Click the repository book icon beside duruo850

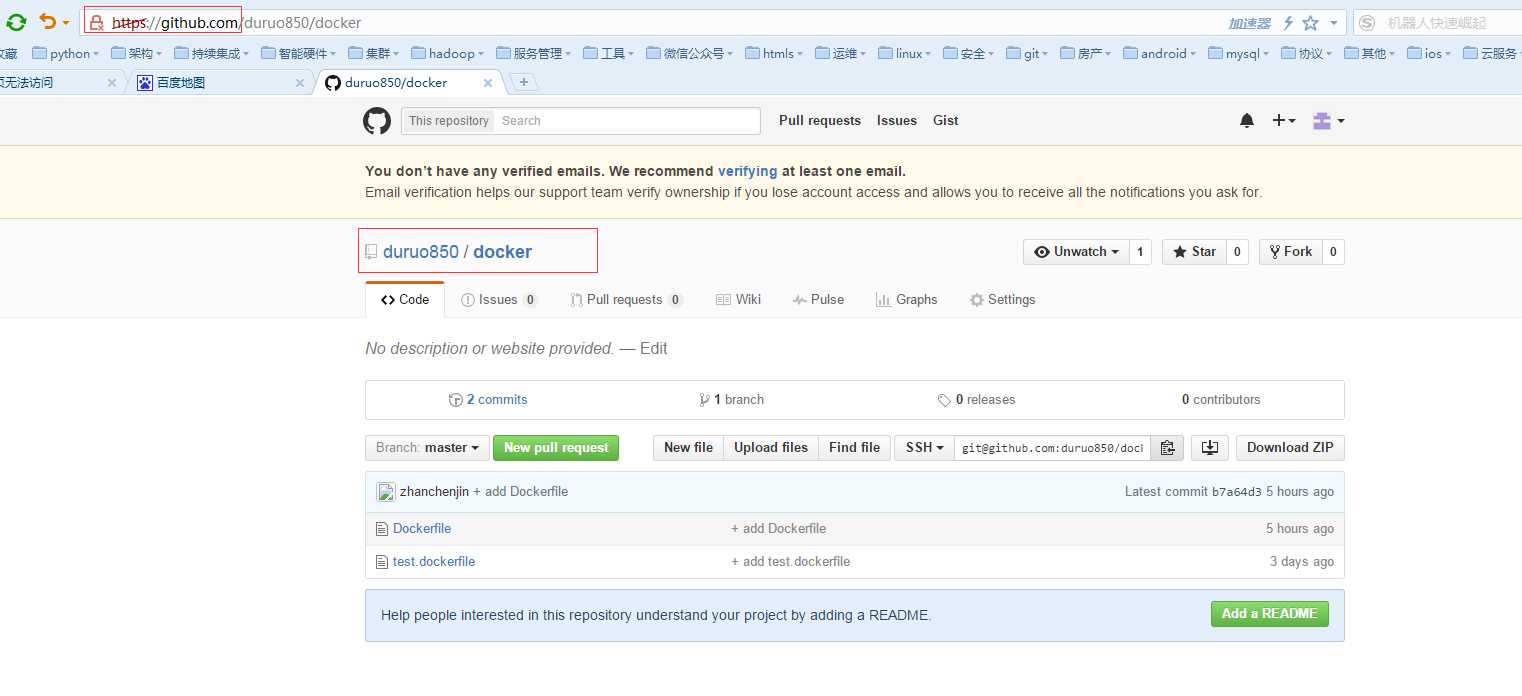pos(371,252)
